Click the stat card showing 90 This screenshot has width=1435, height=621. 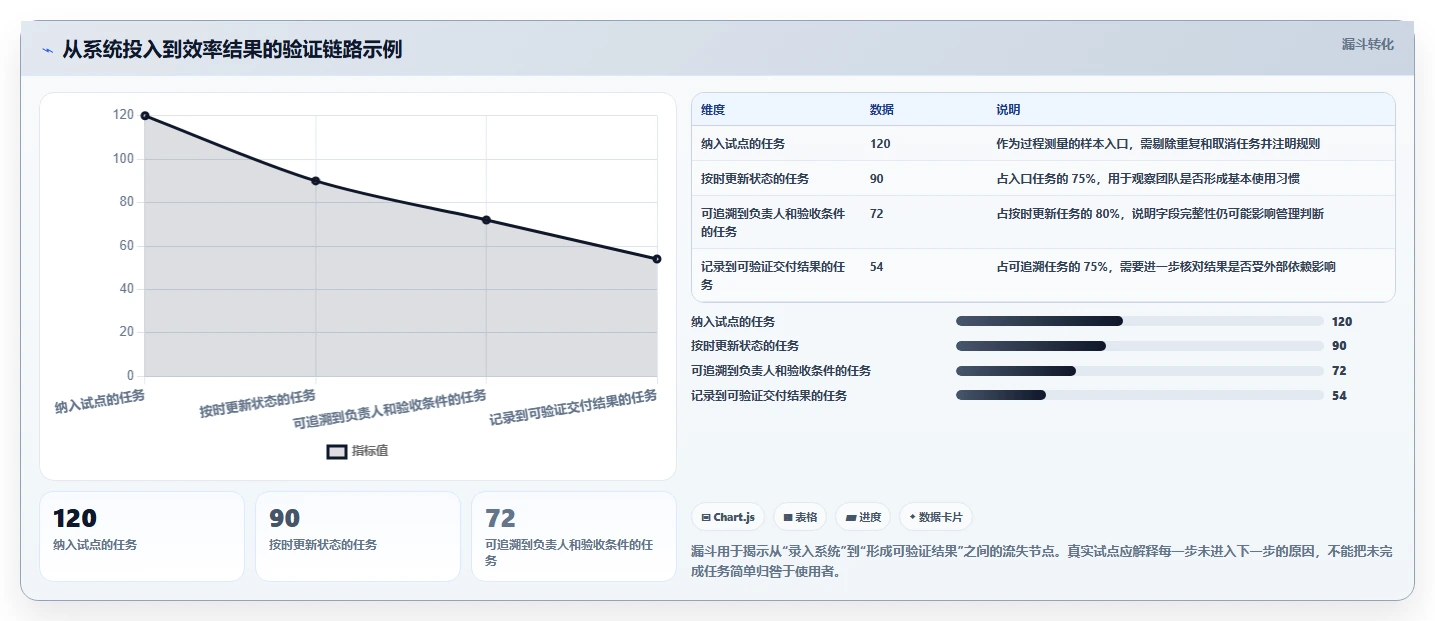[358, 536]
